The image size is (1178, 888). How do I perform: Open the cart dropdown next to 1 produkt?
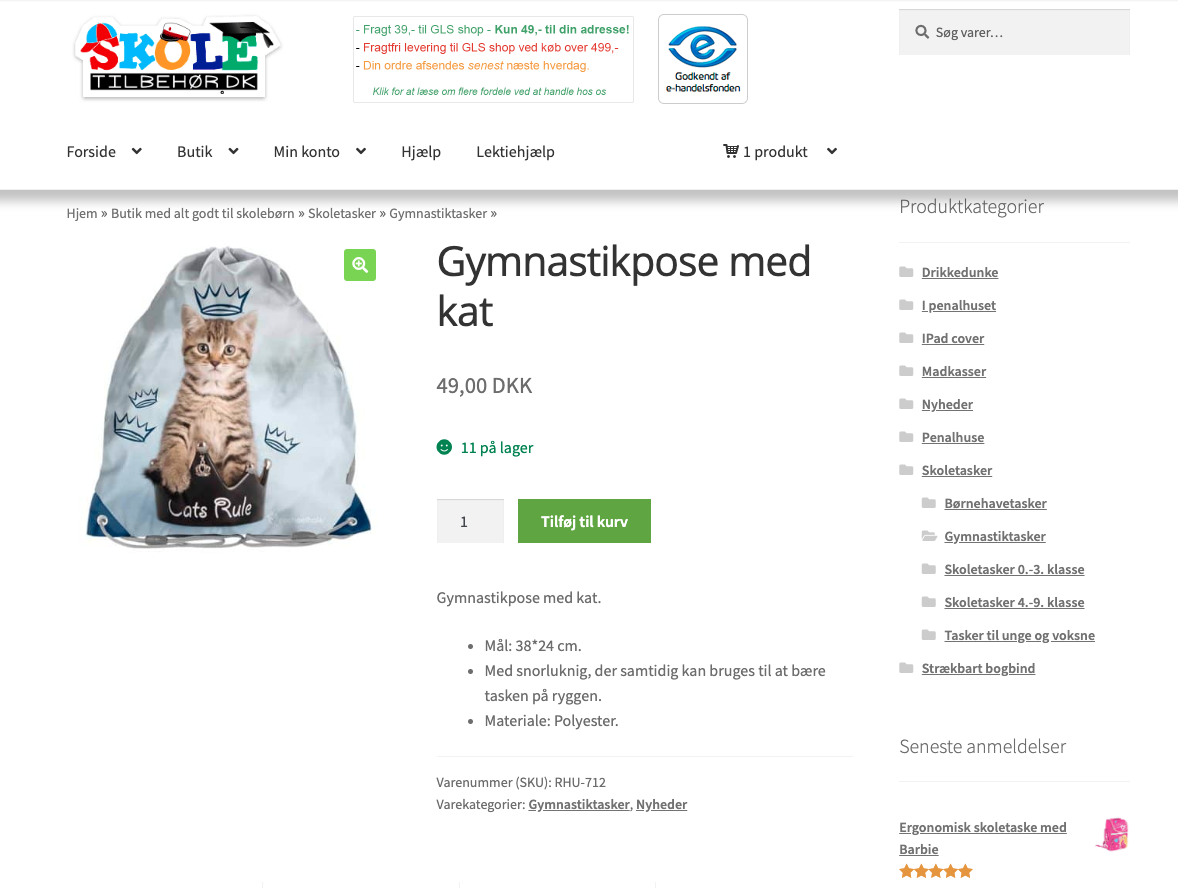pyautogui.click(x=832, y=151)
